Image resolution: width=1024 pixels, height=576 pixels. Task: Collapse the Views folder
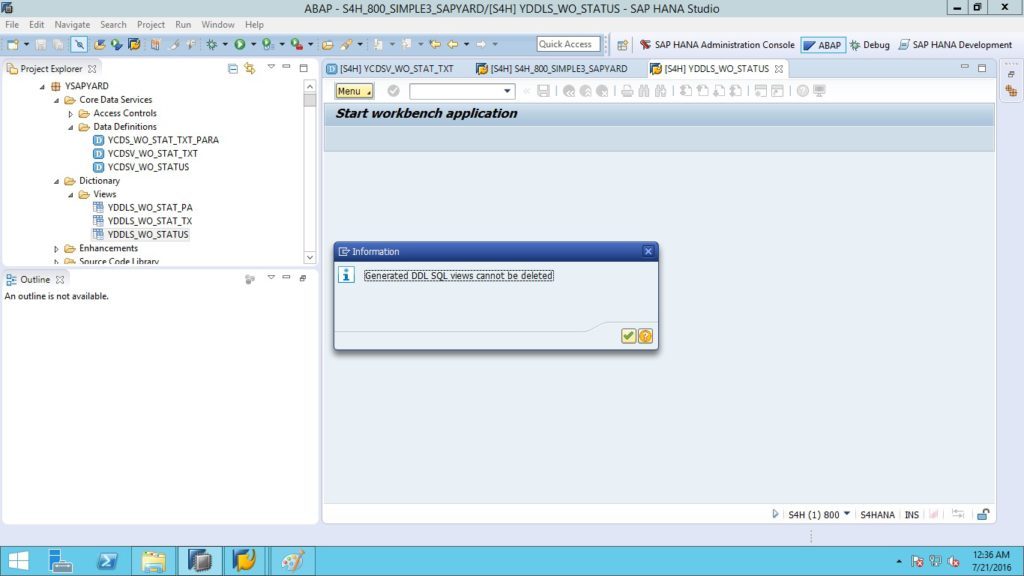point(71,195)
